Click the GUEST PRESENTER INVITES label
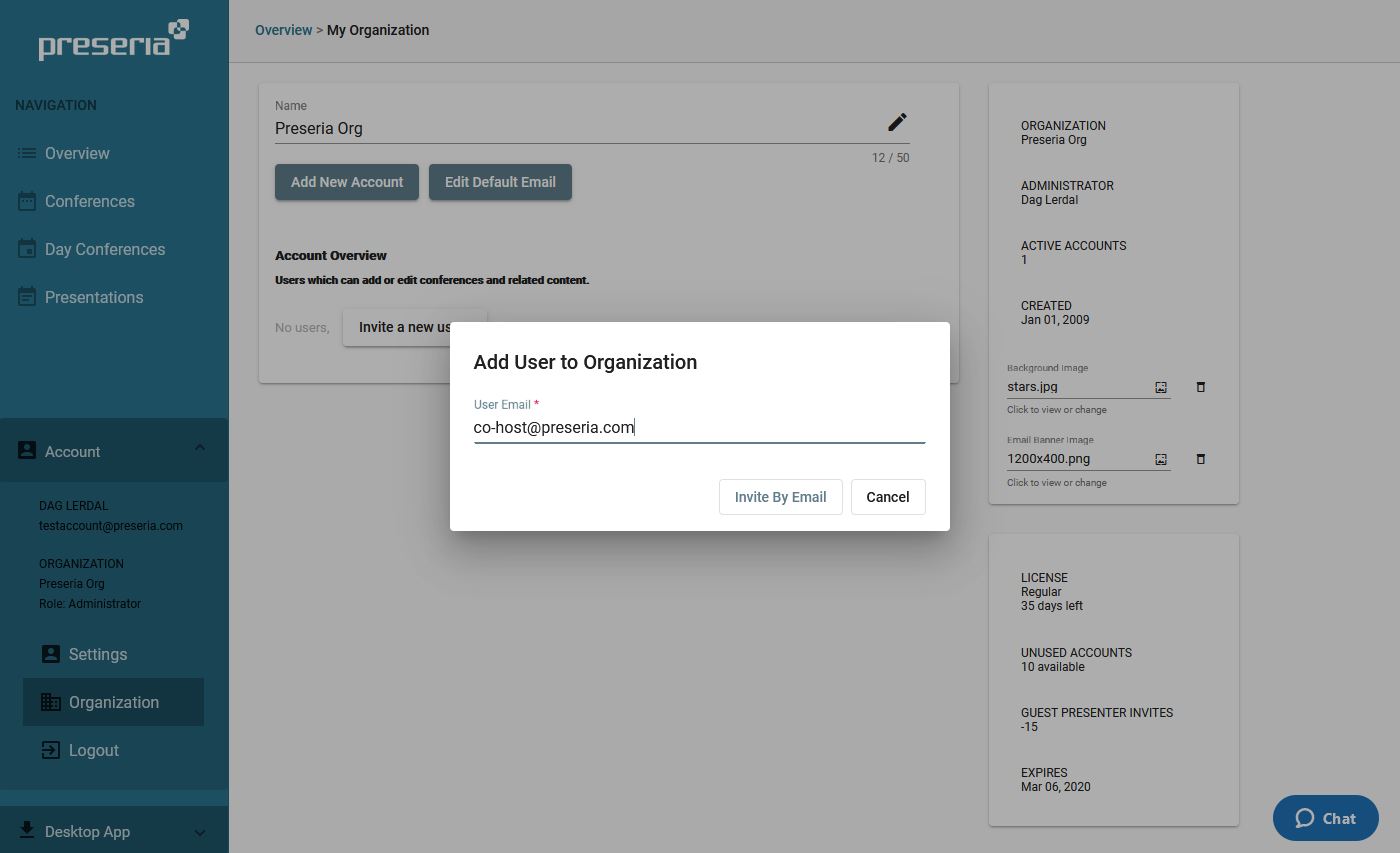Screen dimensions: 1400x853 1097,712
